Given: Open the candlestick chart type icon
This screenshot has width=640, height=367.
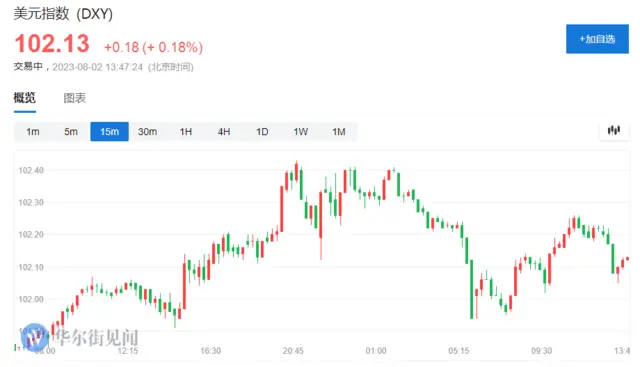Looking at the screenshot, I should click(614, 131).
